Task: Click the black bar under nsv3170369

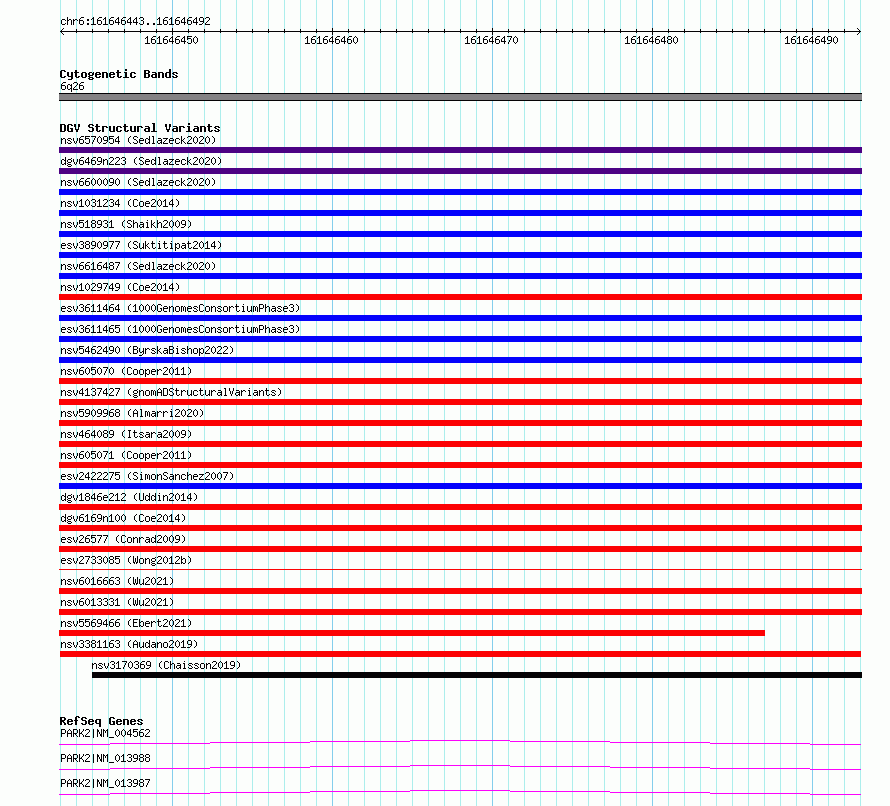Action: 477,675
